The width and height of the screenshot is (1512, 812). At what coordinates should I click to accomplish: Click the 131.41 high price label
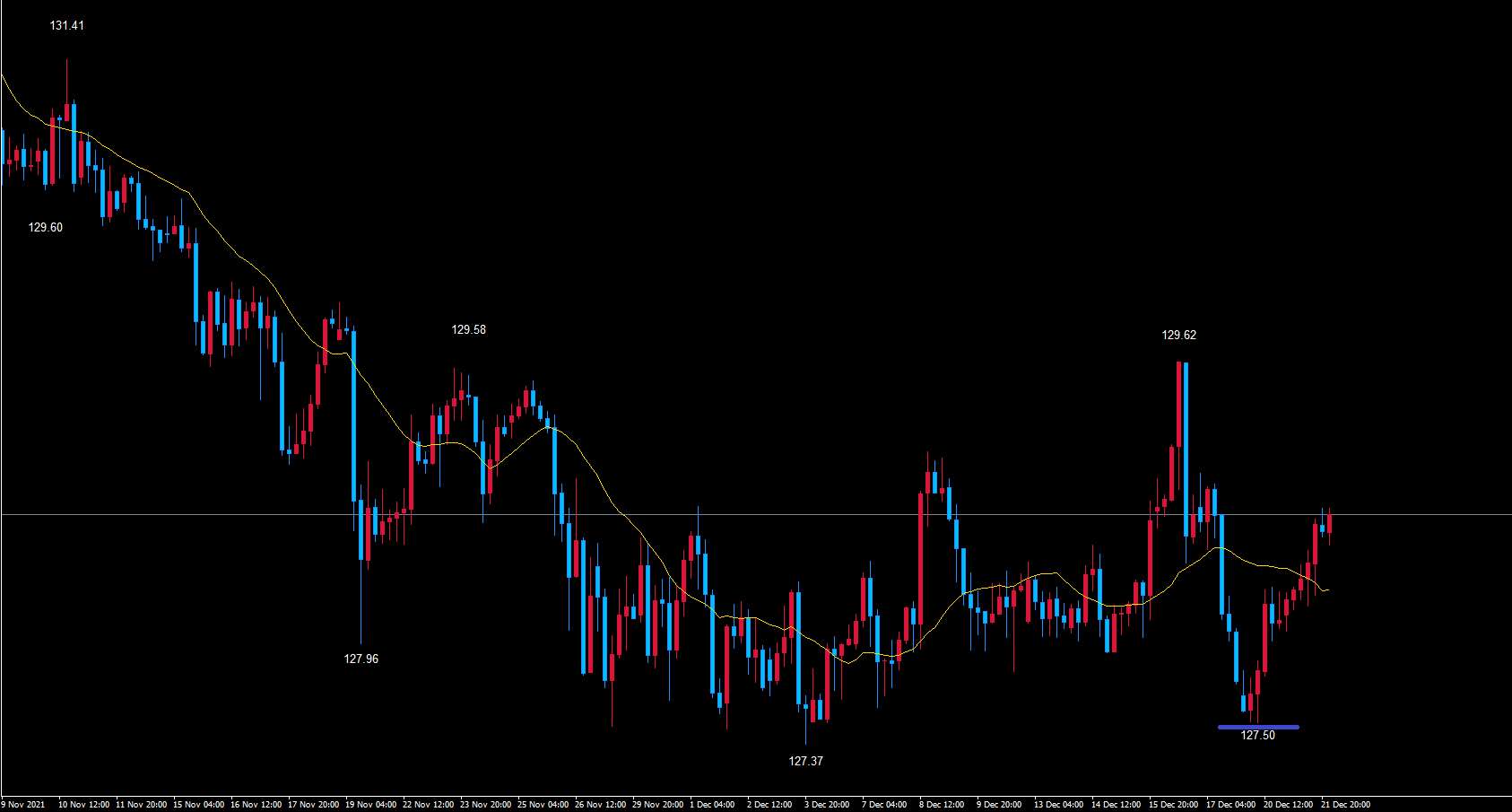(x=66, y=25)
